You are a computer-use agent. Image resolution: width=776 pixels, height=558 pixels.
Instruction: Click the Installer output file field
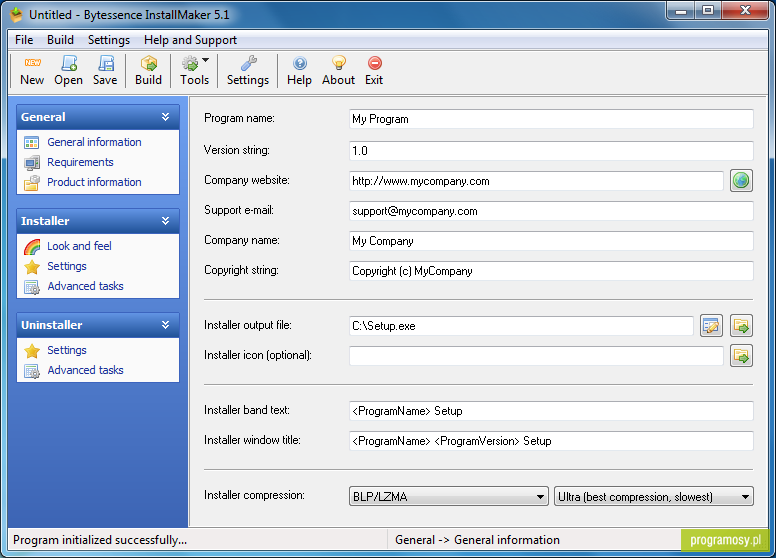[x=521, y=326]
